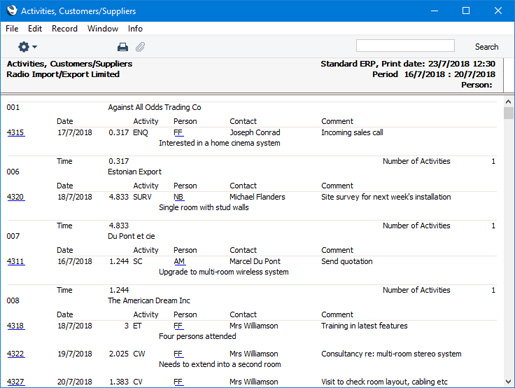Screen dimensions: 515x388
Task: Open the Window menu
Action: point(103,29)
